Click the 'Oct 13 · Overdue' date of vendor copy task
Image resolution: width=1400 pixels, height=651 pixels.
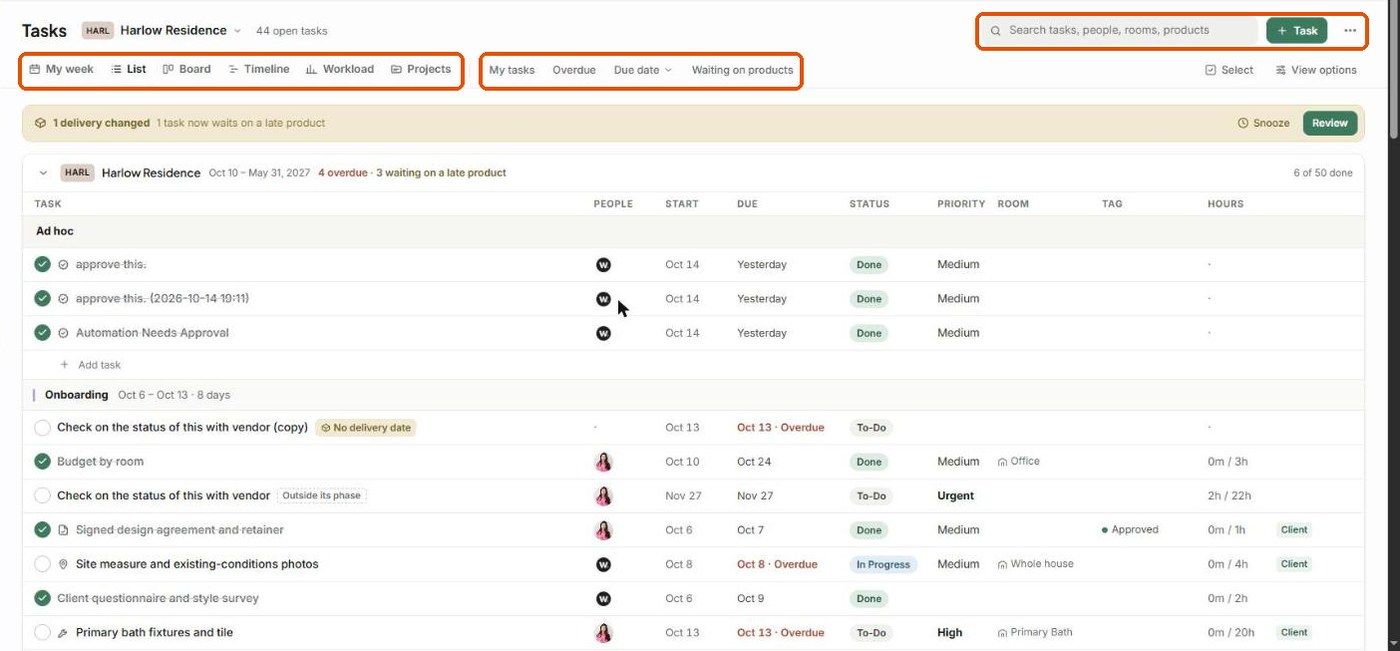point(780,427)
